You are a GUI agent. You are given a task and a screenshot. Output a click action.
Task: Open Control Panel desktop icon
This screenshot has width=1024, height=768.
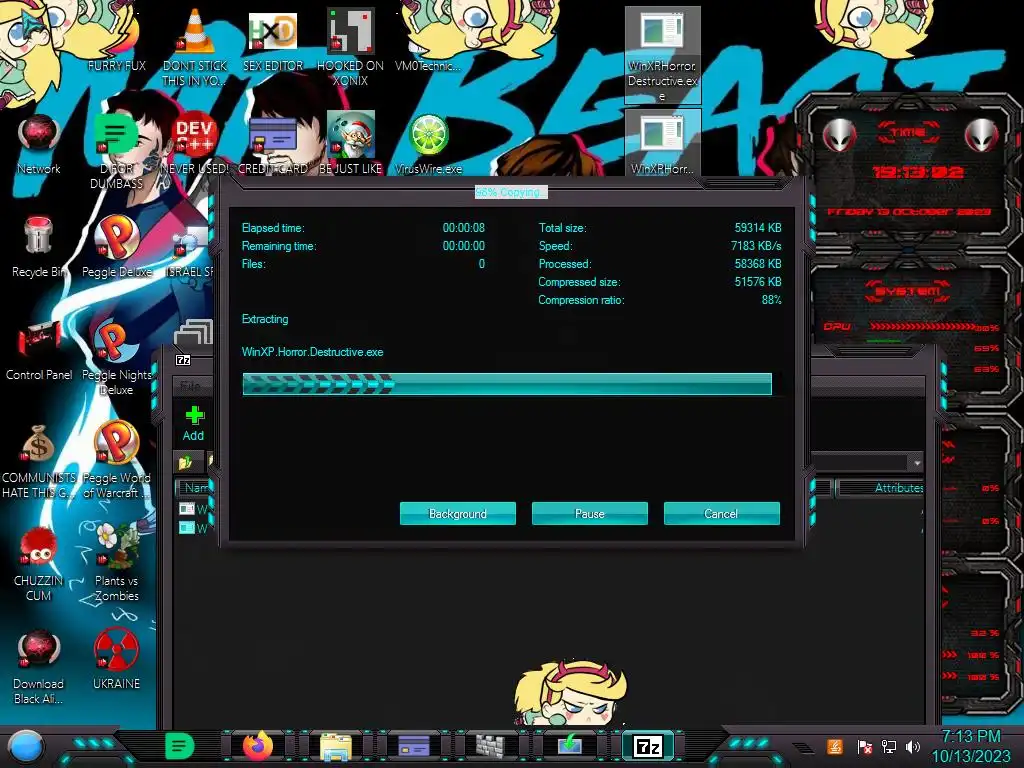tap(39, 350)
